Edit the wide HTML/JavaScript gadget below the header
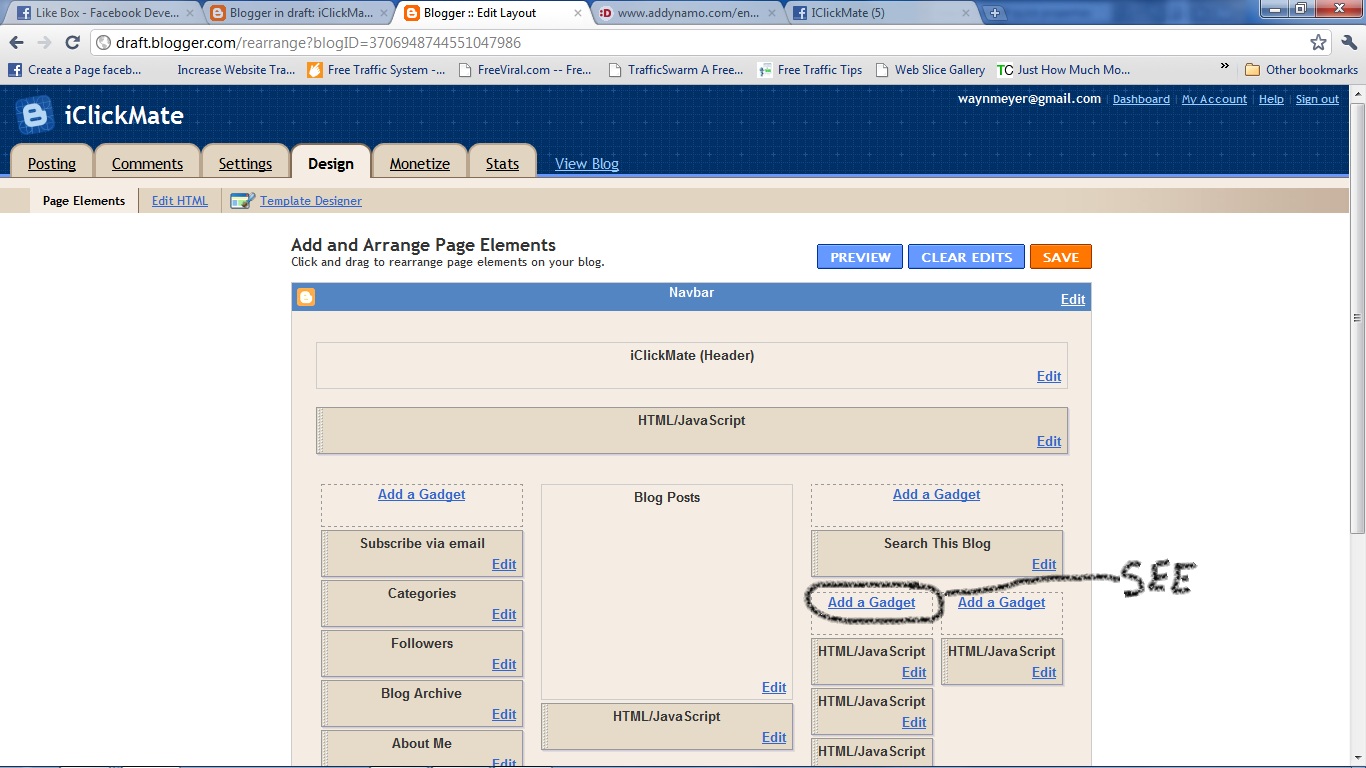The height and width of the screenshot is (768, 1366). coord(1049,442)
